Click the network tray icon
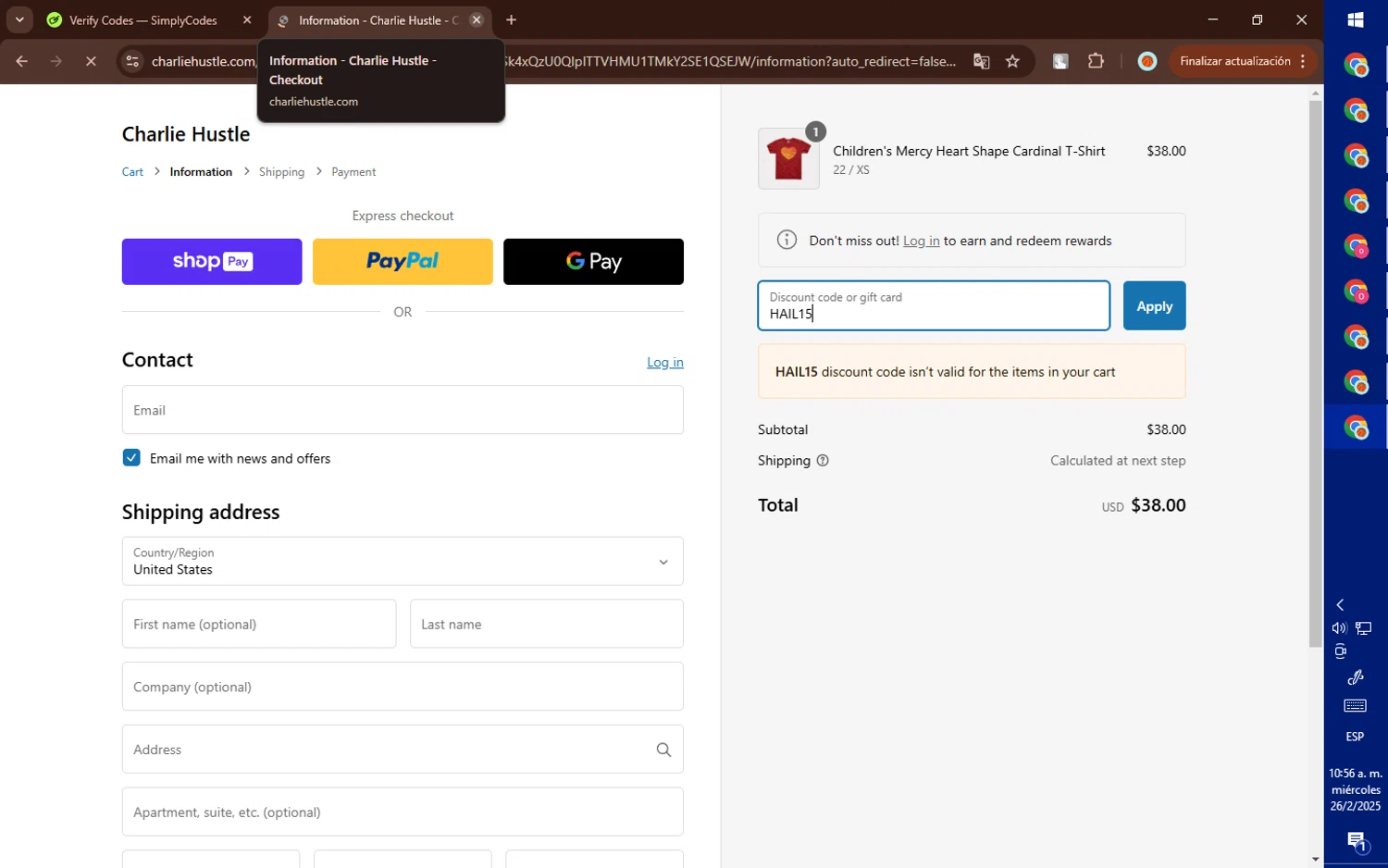 [1363, 628]
